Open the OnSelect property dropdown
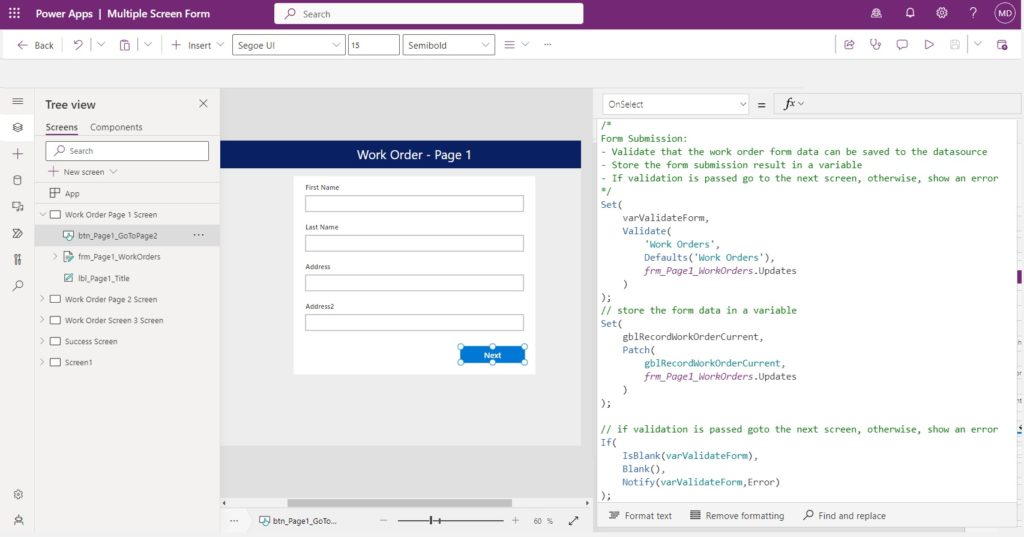 [675, 104]
